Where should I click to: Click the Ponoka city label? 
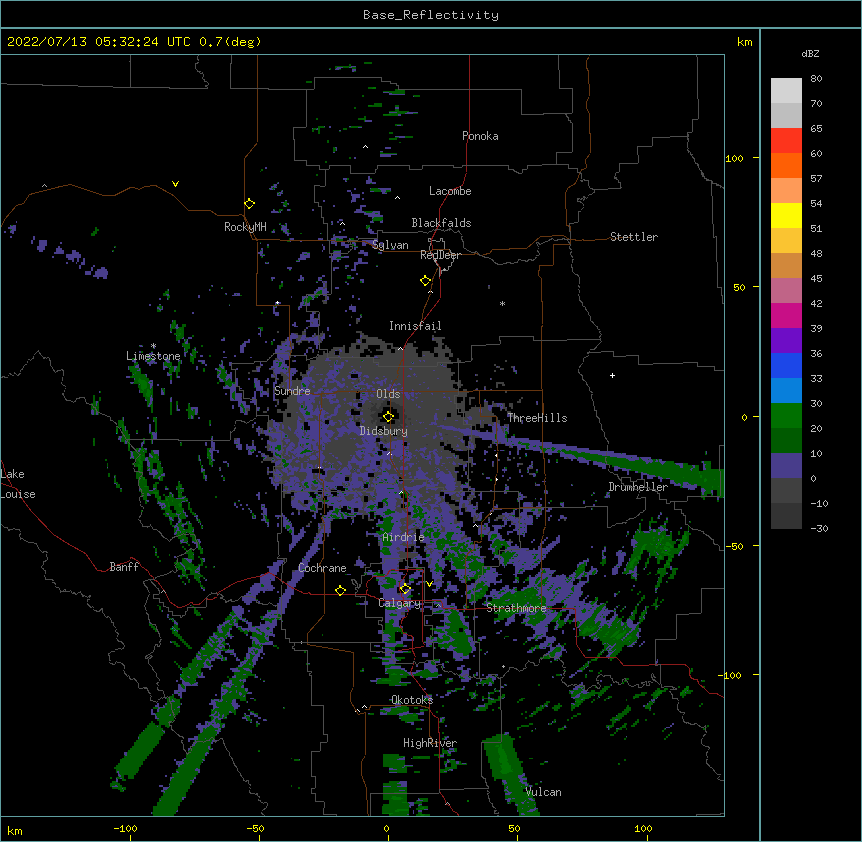(480, 136)
